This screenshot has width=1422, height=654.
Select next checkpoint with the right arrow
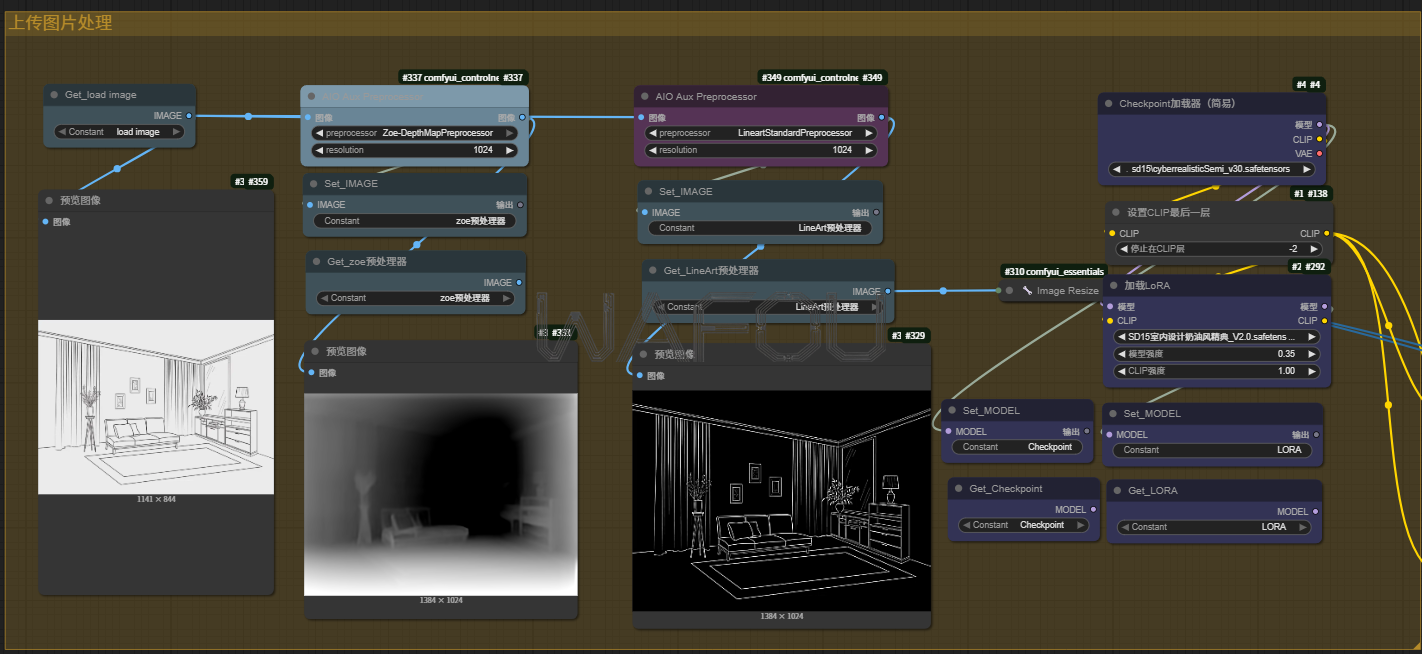click(x=1306, y=170)
